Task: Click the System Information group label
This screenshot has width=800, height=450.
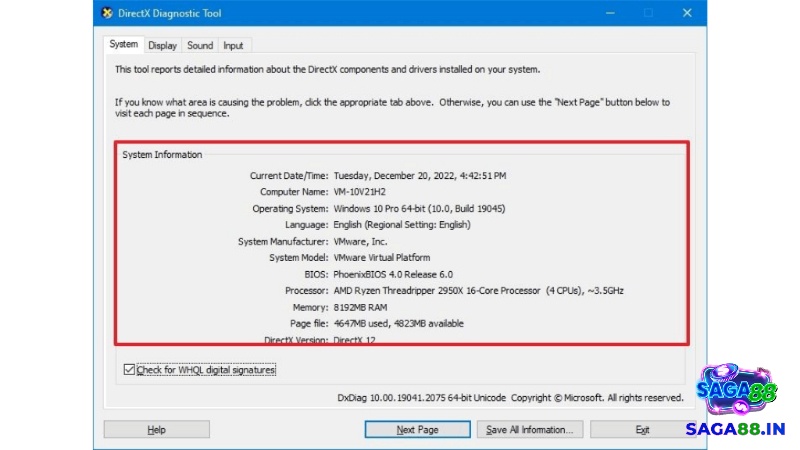Action: (162, 155)
